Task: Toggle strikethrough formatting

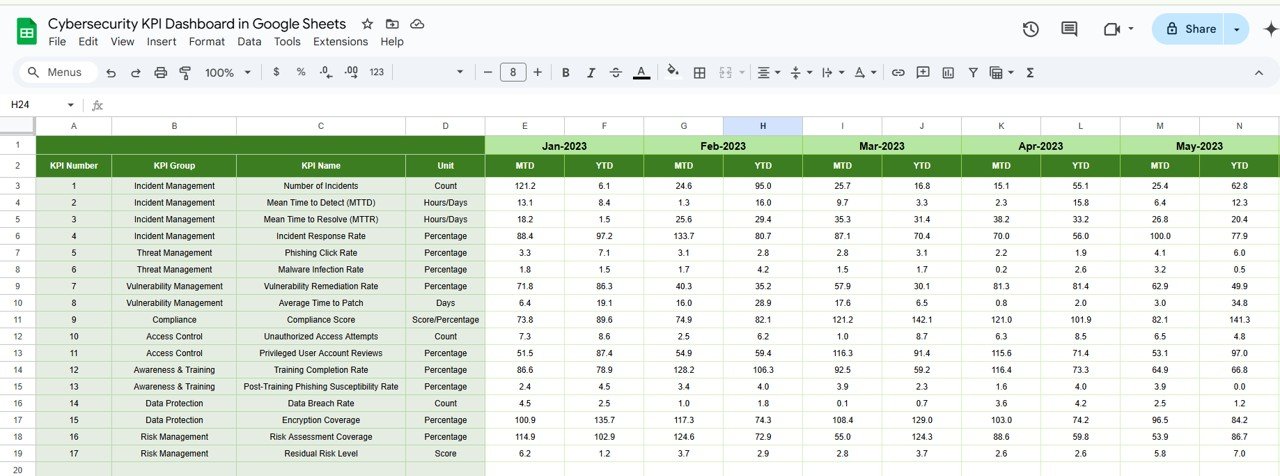Action: (x=616, y=72)
